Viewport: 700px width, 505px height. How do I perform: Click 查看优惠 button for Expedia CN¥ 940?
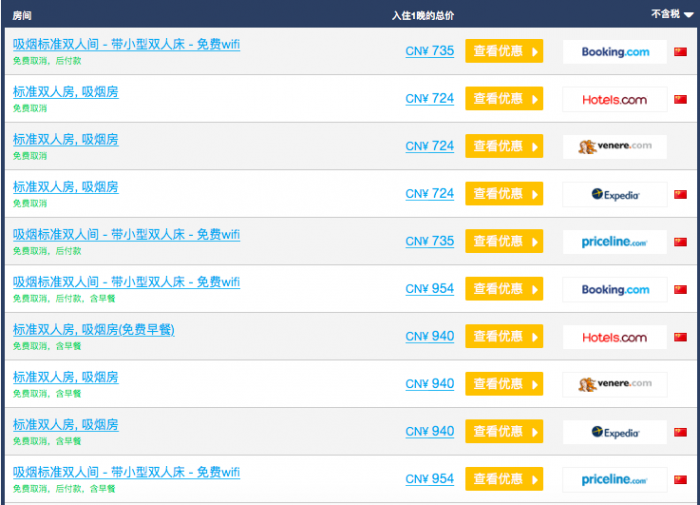tap(504, 431)
